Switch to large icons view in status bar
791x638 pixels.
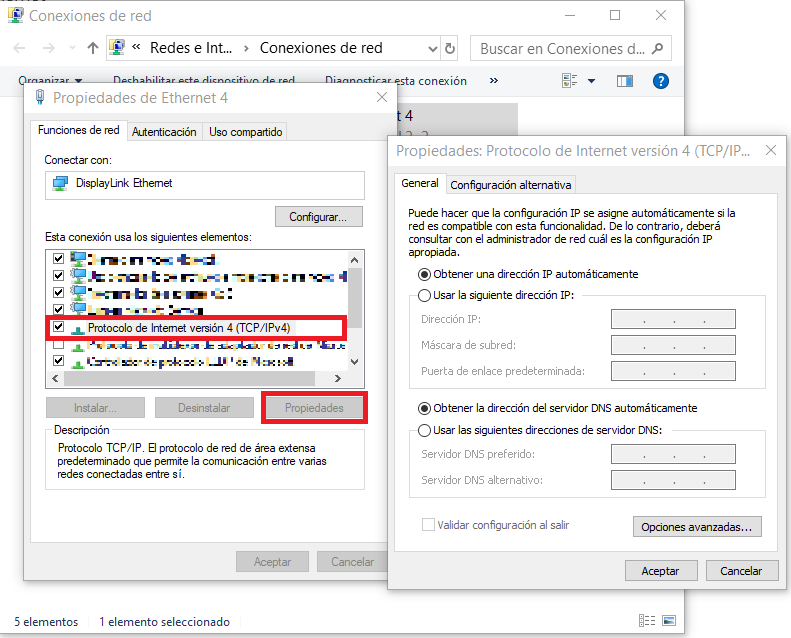pyautogui.click(x=669, y=621)
